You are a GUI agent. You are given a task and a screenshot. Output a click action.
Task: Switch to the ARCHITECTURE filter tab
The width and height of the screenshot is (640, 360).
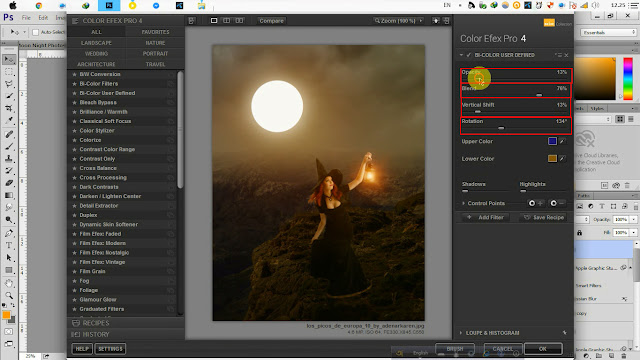click(x=96, y=64)
